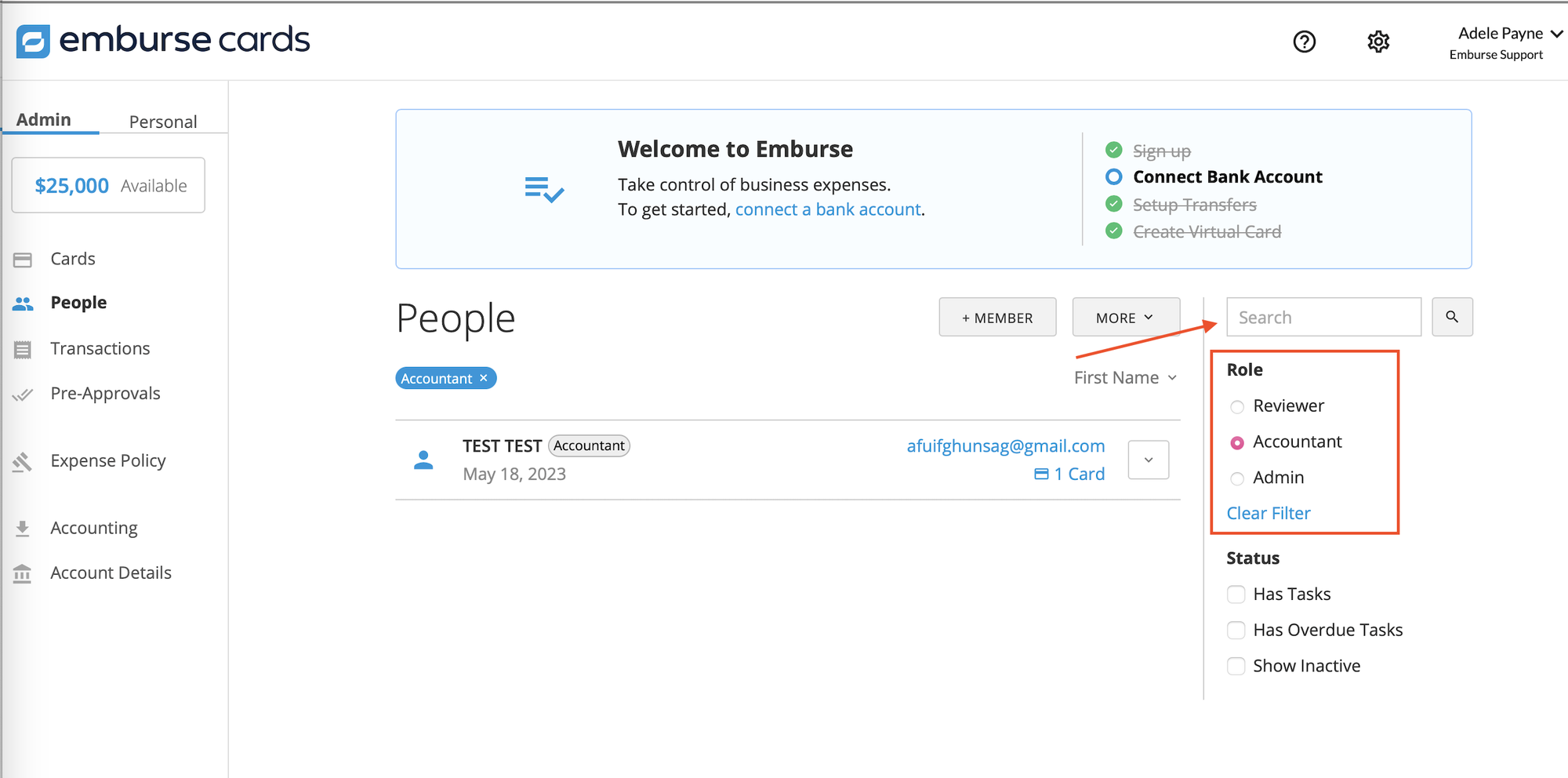Select the People icon in the sidebar

point(22,303)
